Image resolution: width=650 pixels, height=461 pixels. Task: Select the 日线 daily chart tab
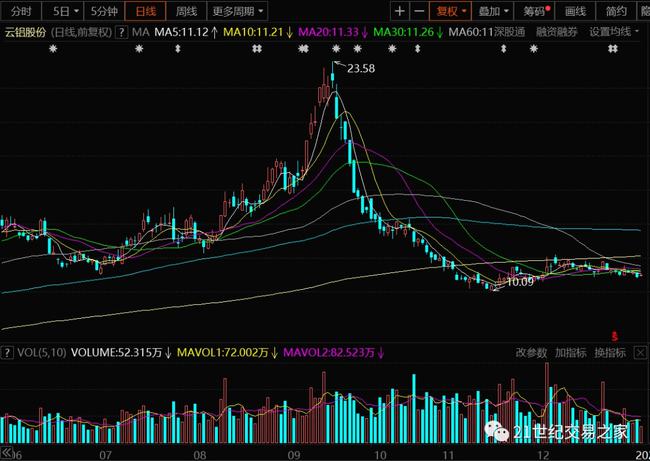click(x=146, y=11)
